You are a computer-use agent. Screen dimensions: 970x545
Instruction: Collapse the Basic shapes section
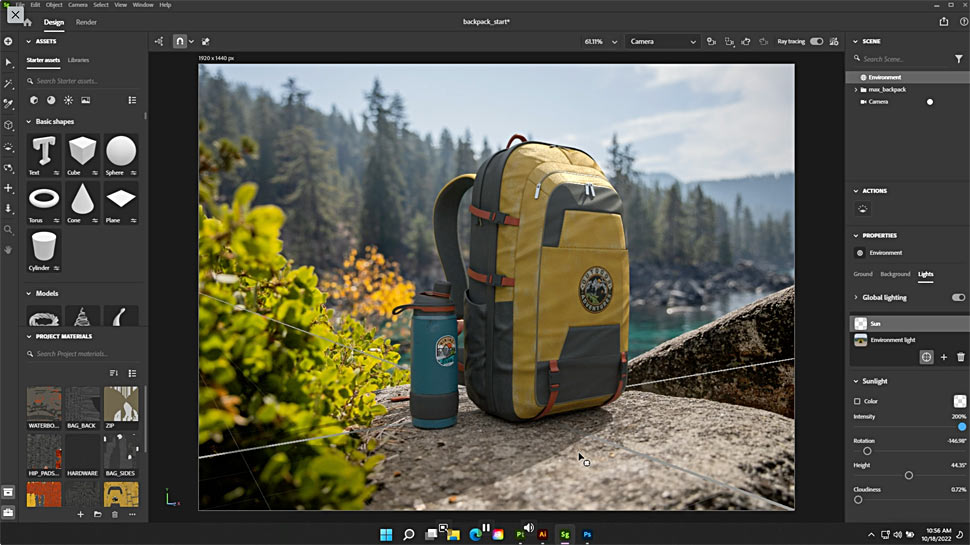coord(28,122)
